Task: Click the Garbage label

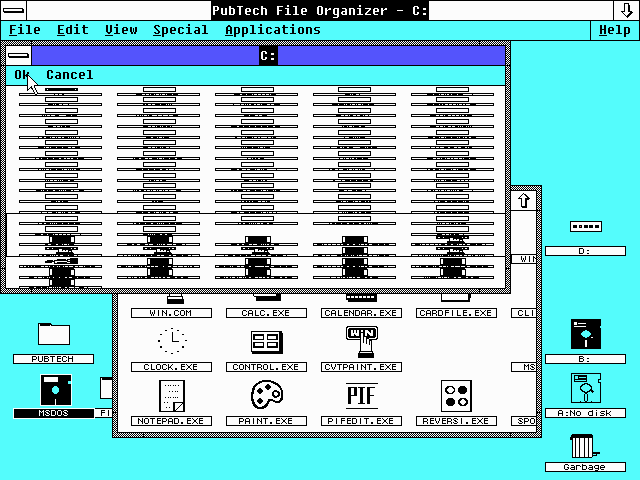Action: 585,467
